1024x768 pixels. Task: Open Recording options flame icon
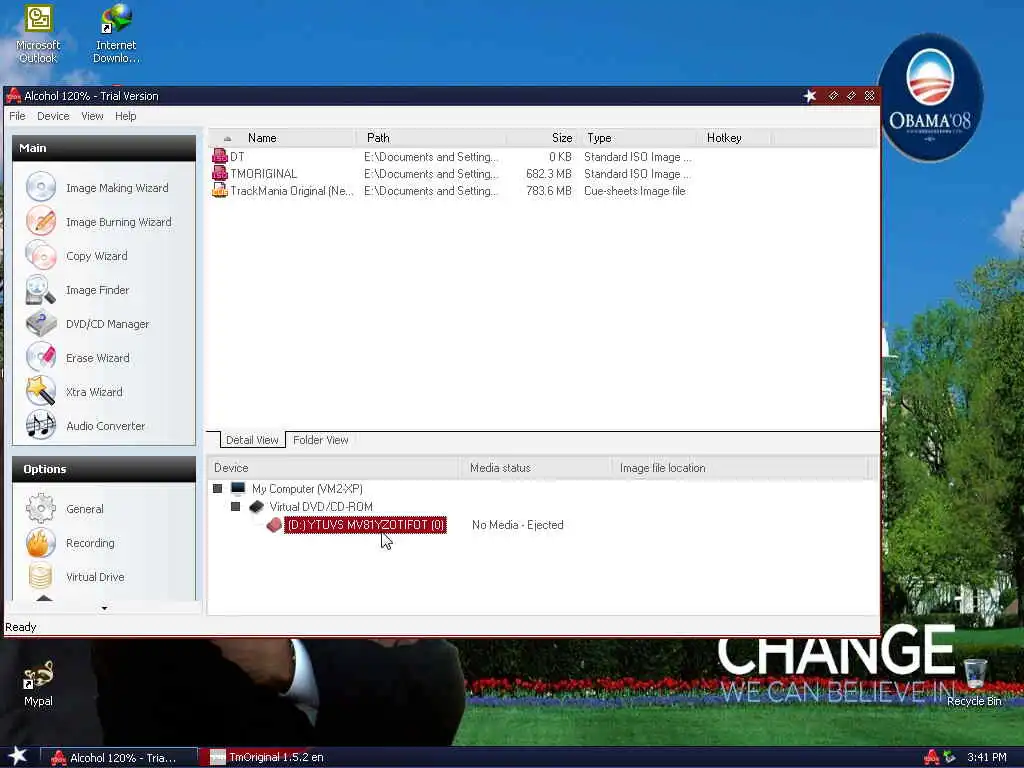40,542
